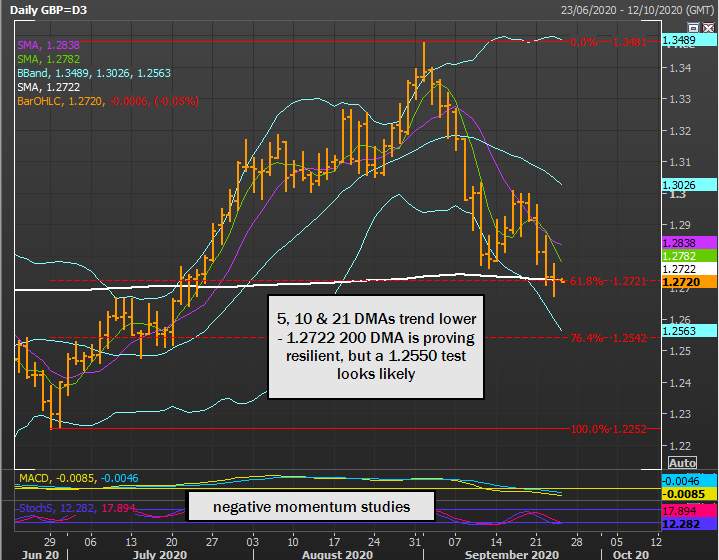Image resolution: width=719 pixels, height=560 pixels.
Task: Select the 61.8% Fibonacci level label
Action: (x=608, y=281)
